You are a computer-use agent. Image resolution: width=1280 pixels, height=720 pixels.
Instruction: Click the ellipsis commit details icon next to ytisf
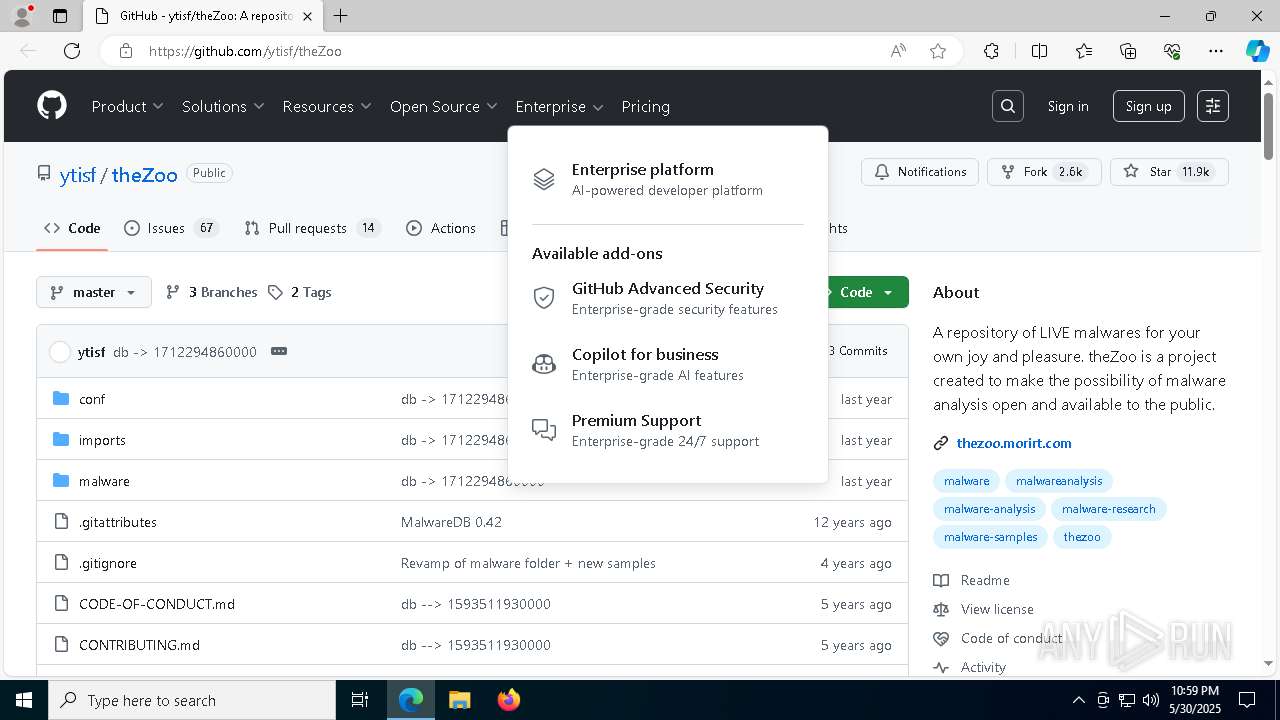coord(279,351)
